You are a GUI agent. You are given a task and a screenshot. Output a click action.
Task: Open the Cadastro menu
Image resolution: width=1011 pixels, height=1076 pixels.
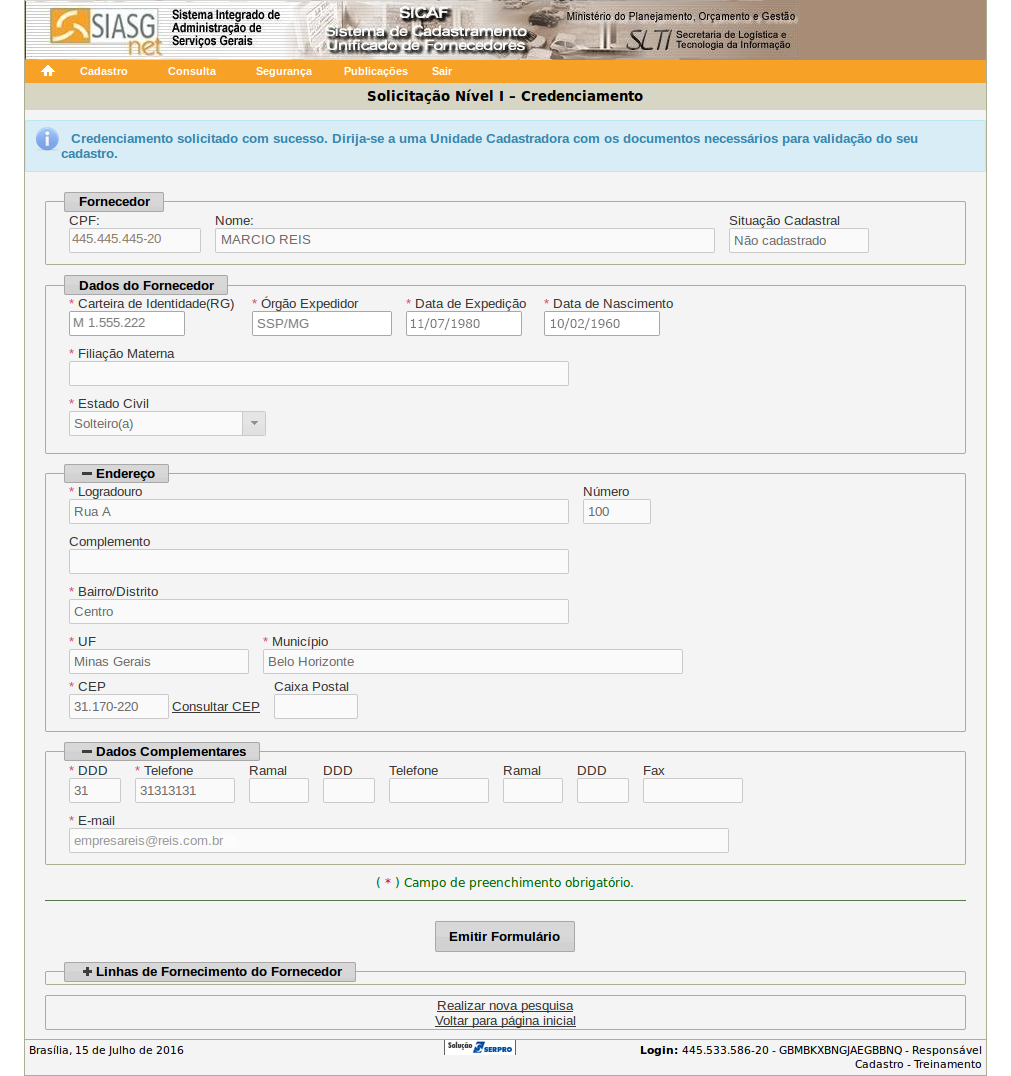(104, 71)
